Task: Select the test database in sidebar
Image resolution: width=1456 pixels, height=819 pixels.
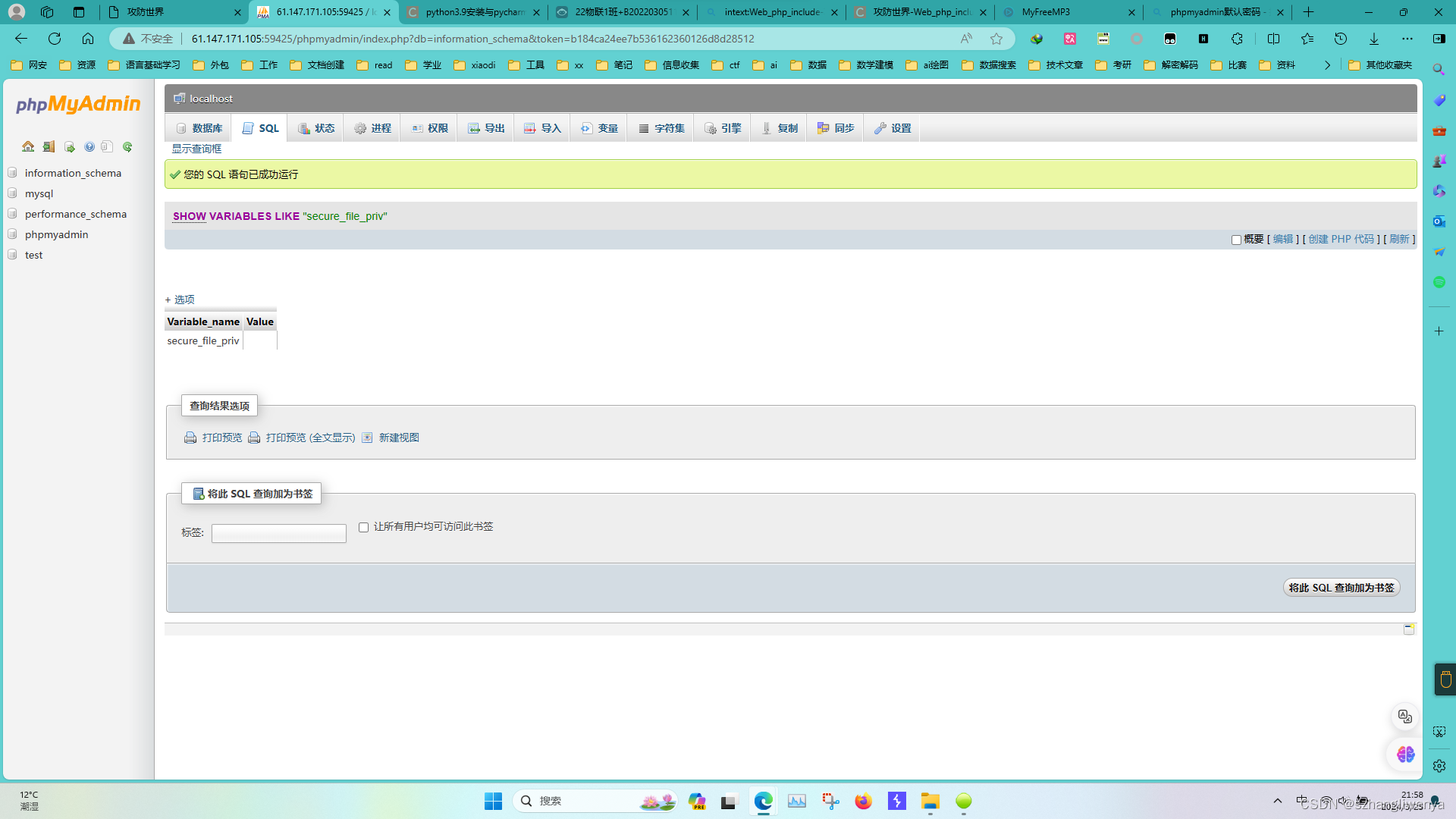Action: click(33, 255)
